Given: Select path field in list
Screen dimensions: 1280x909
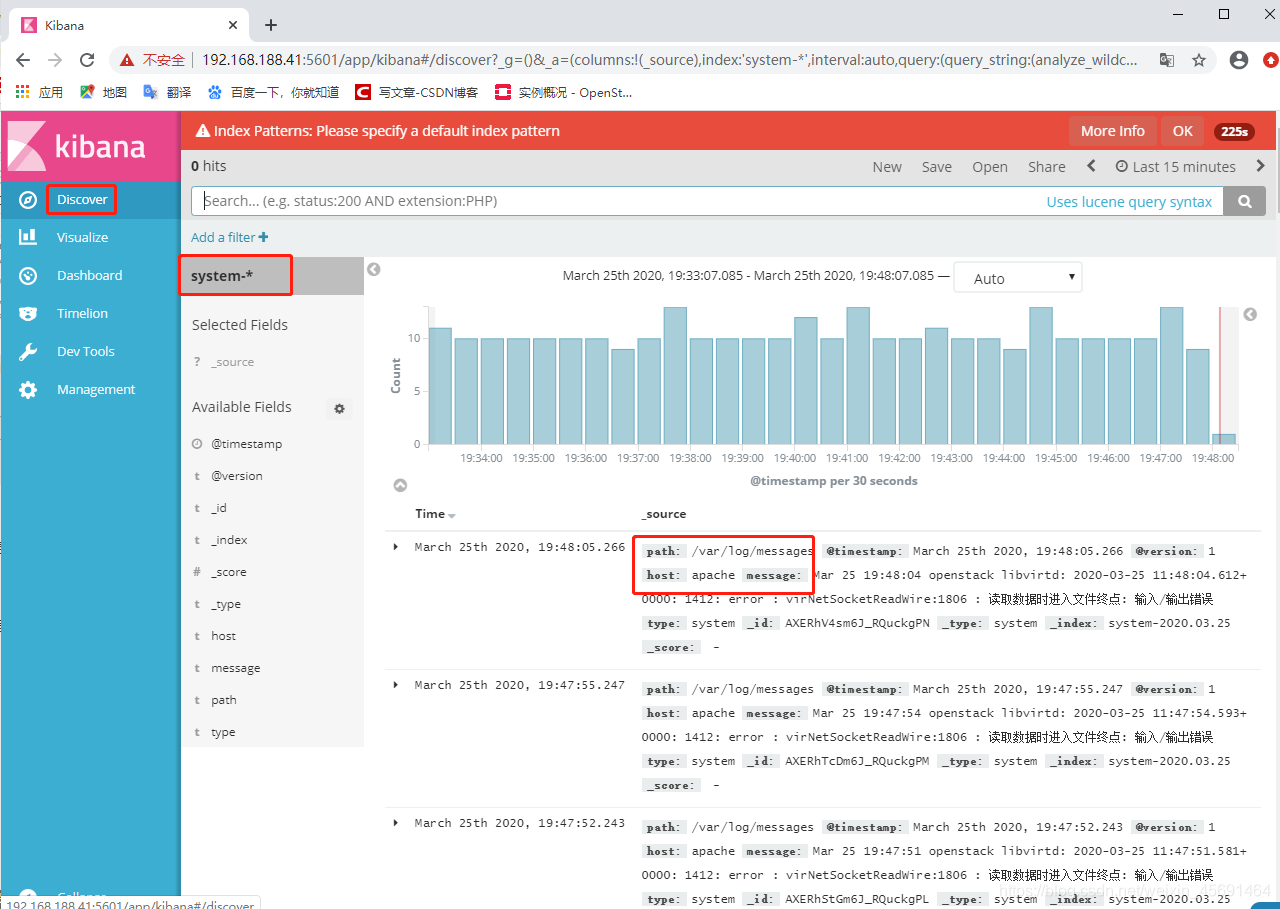Looking at the screenshot, I should (x=223, y=700).
